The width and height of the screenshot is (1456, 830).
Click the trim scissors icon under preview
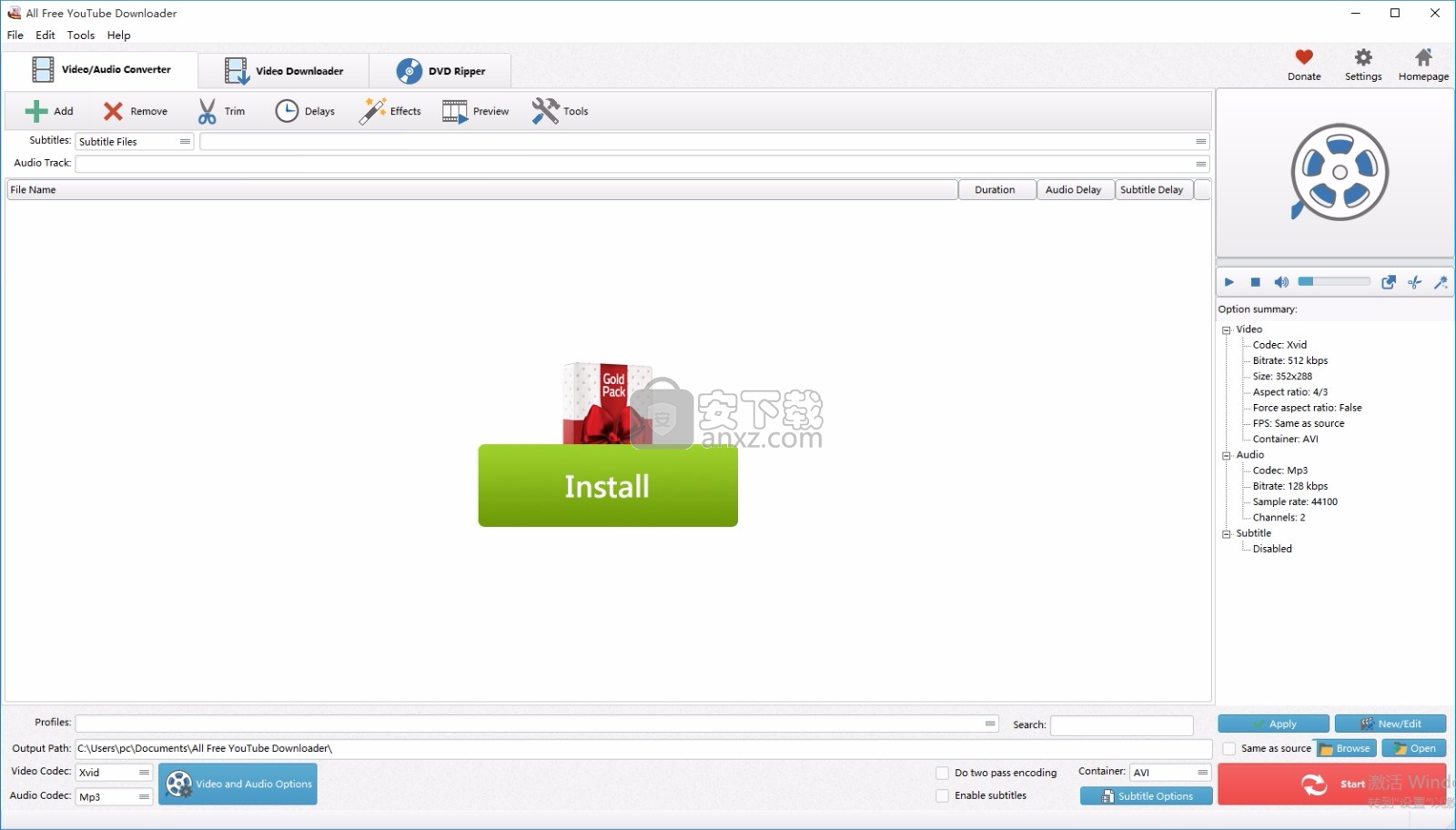tap(1415, 282)
